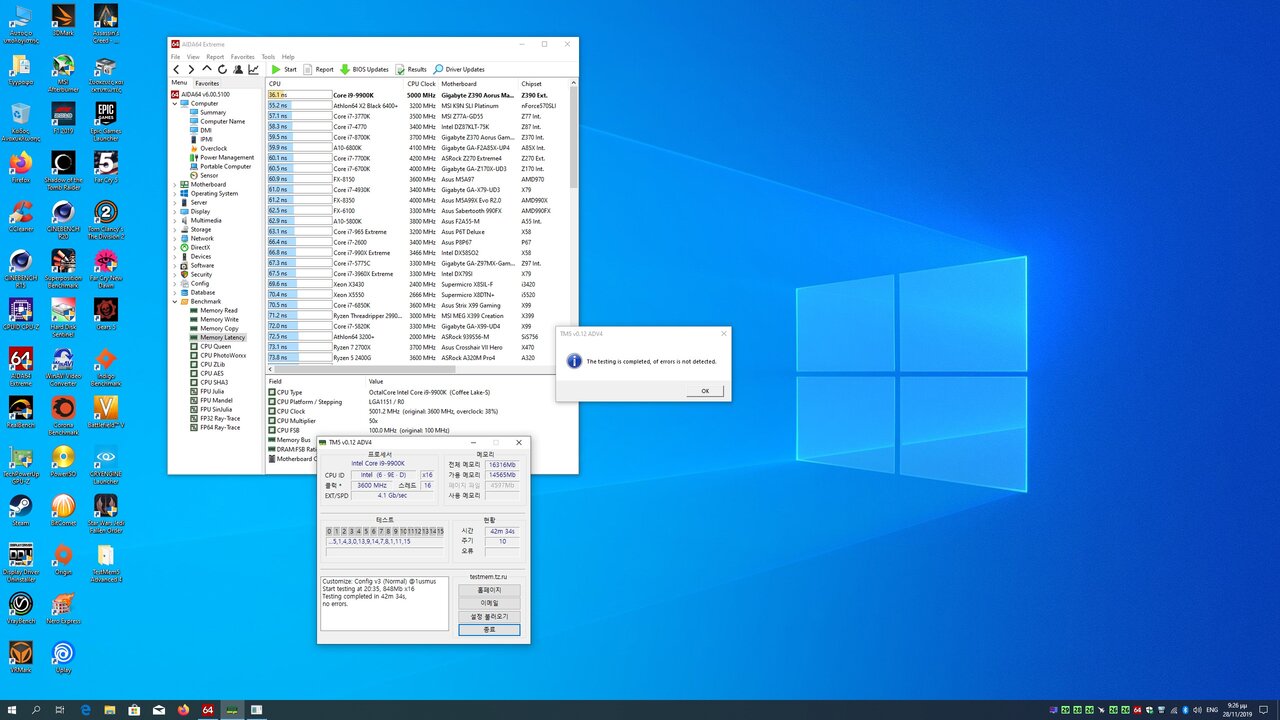1280x720 pixels.
Task: Sort by CPU Clock column header
Action: 421,83
